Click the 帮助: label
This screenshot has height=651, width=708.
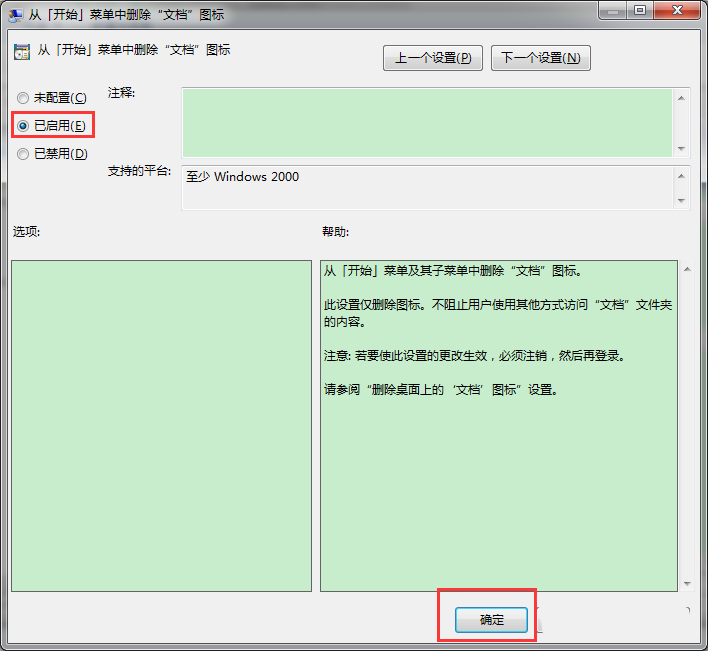pyautogui.click(x=335, y=232)
